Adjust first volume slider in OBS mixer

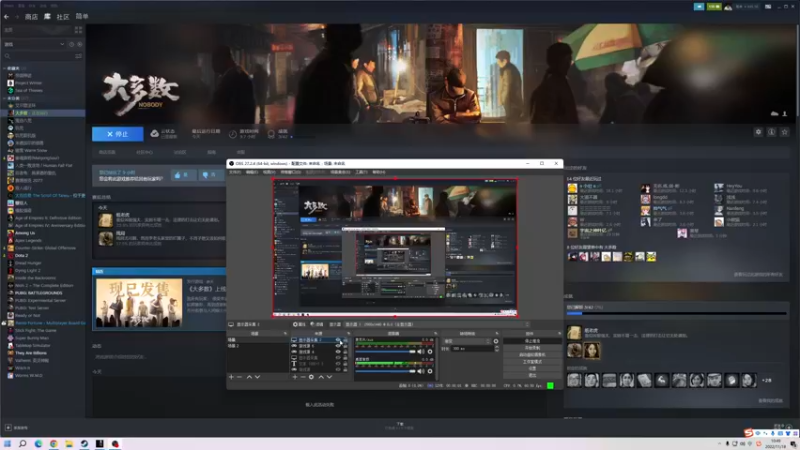click(x=385, y=352)
